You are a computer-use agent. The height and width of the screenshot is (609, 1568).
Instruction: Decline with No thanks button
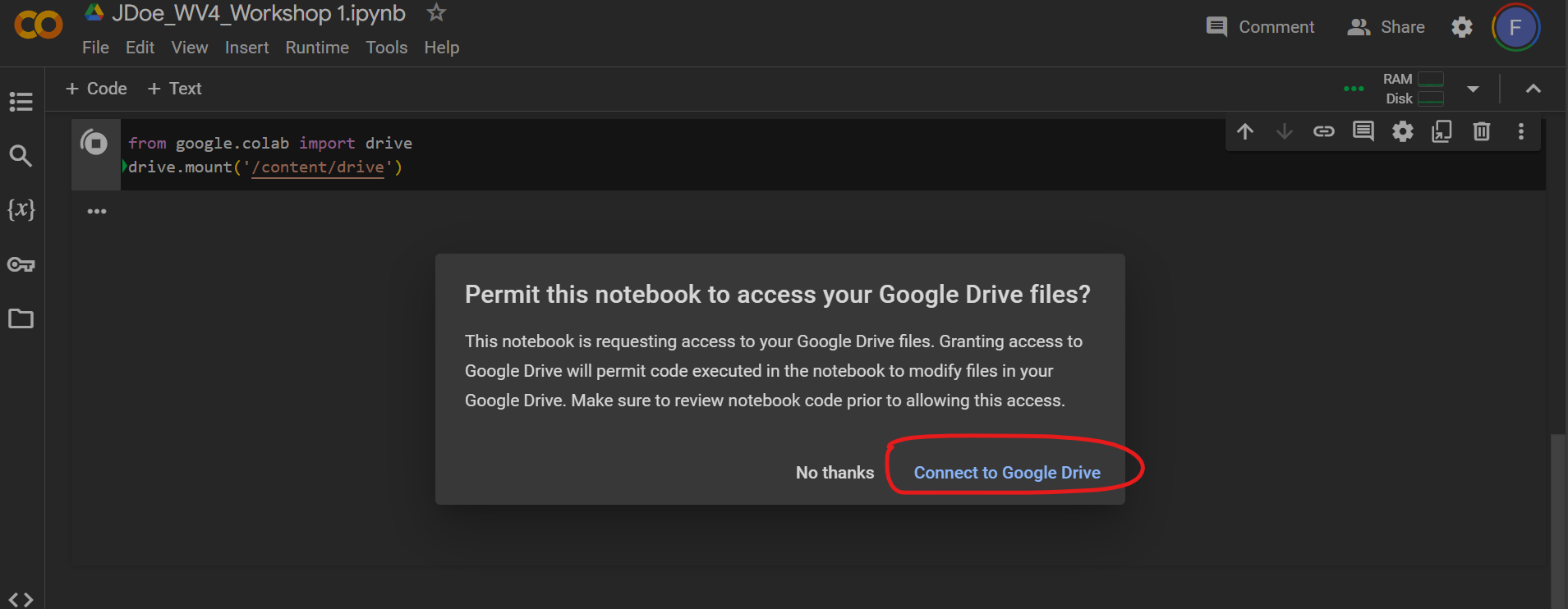pos(835,473)
